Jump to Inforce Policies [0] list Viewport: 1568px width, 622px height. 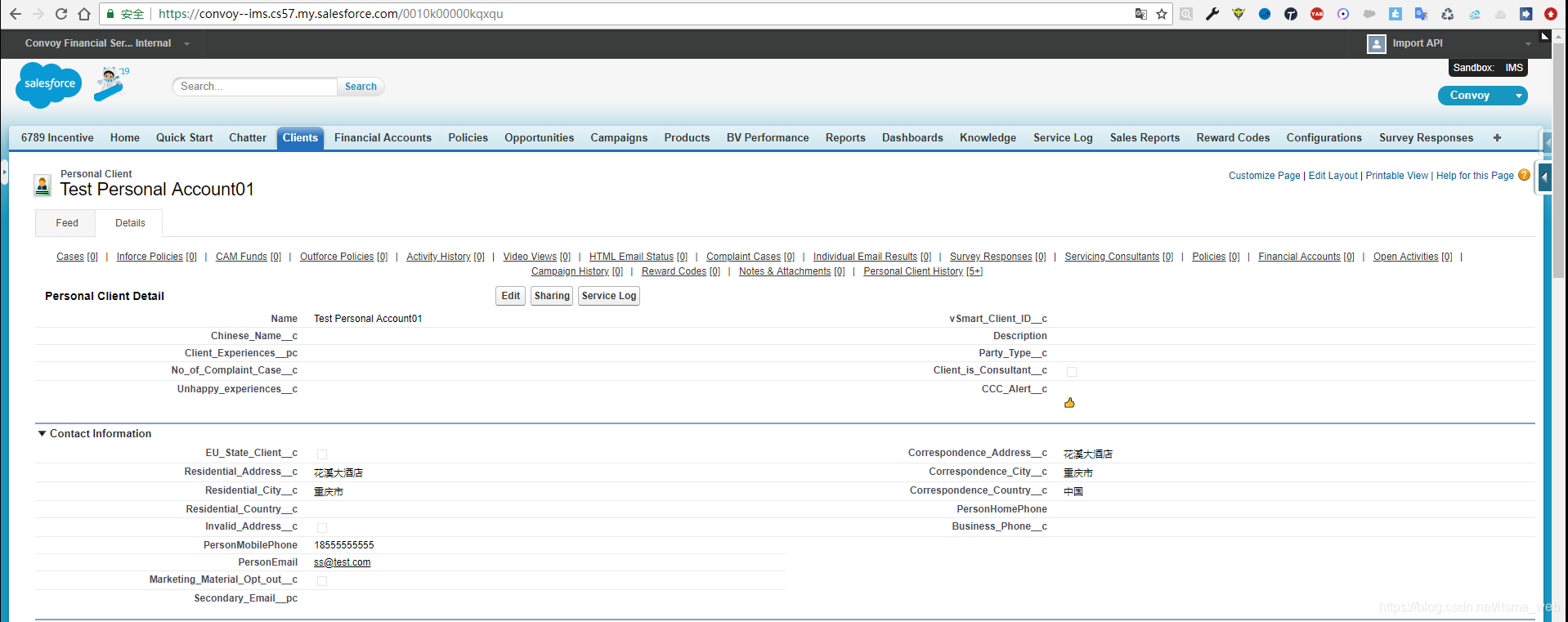[156, 257]
